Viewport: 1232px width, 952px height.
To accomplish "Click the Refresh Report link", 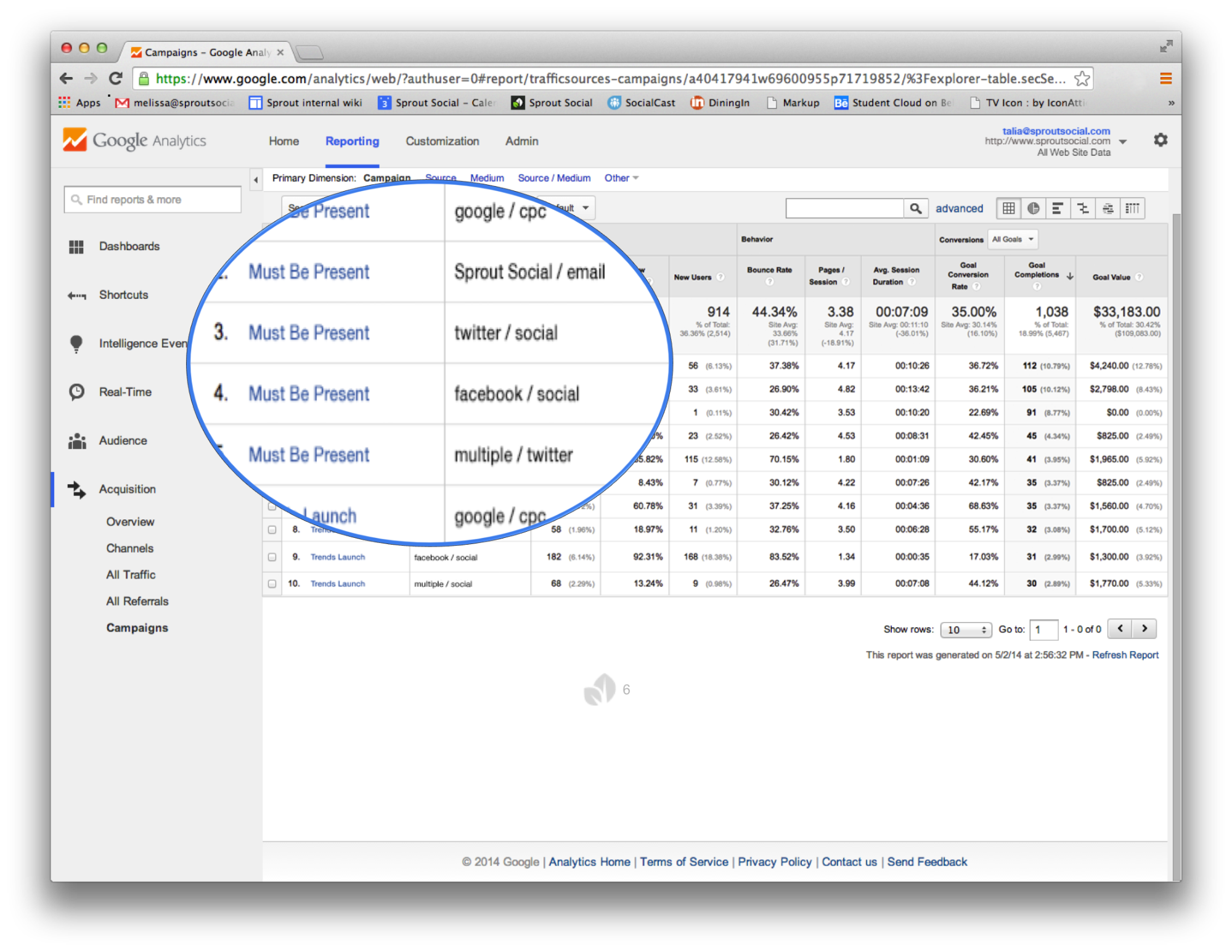I will [1125, 655].
